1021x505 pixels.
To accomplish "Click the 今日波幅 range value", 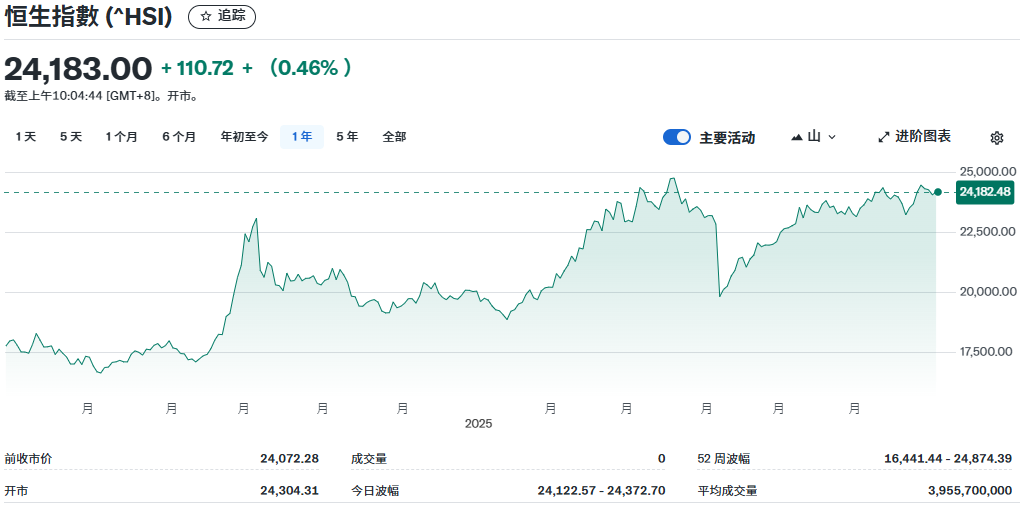I will 602,491.
